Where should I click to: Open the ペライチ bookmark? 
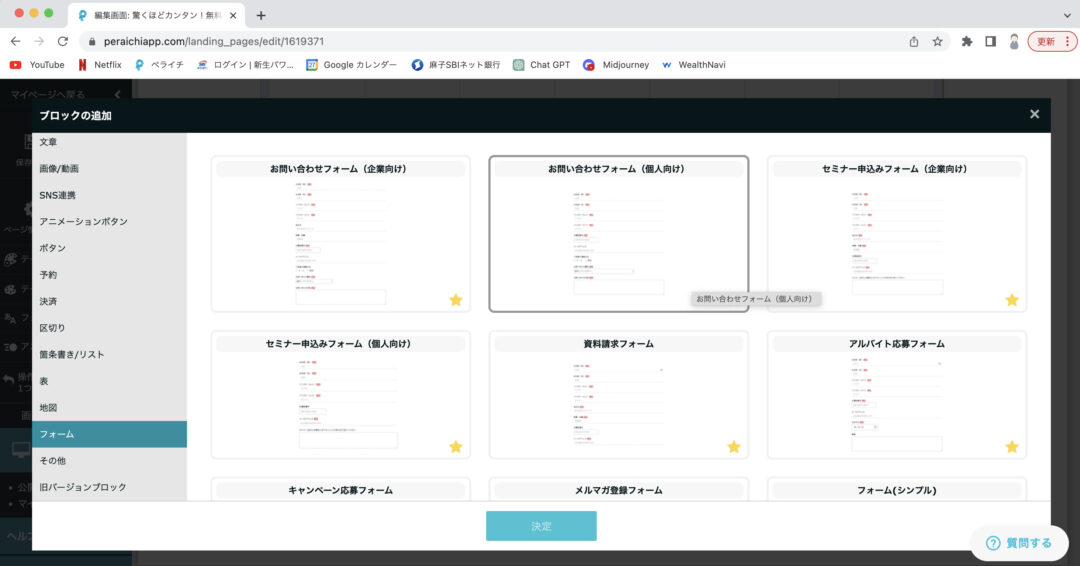click(x=159, y=65)
